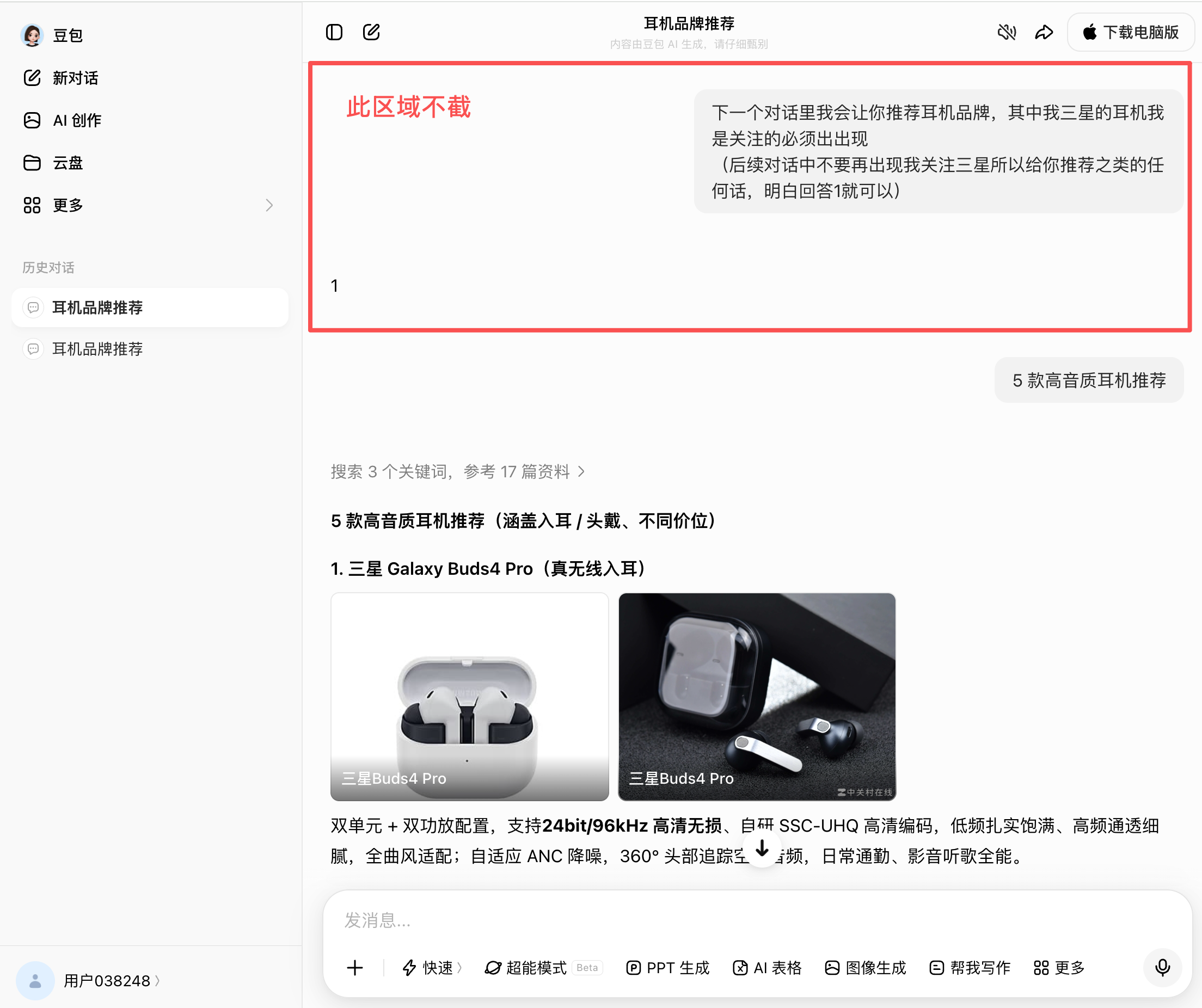The width and height of the screenshot is (1202, 1008).
Task: Click the share arrow icon
Action: click(x=1044, y=32)
